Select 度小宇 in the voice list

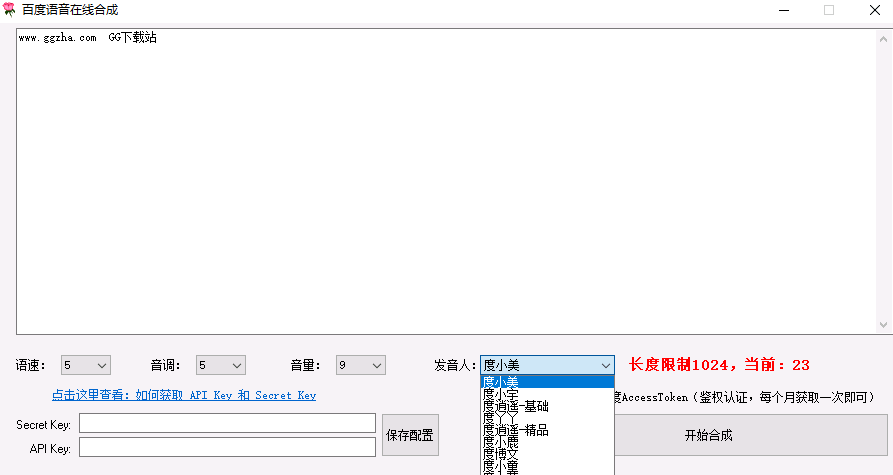[547, 394]
